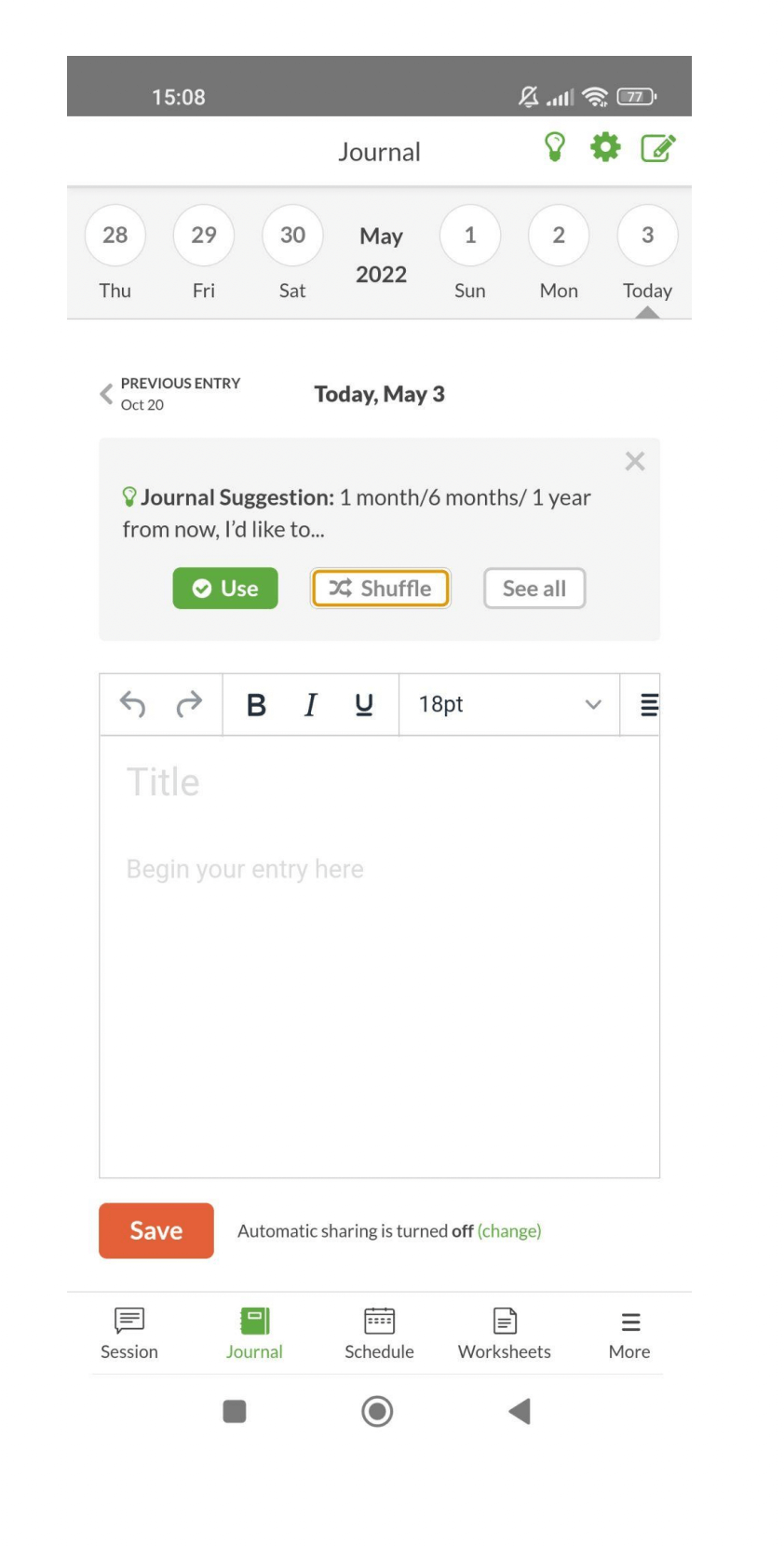This screenshot has height=1546, width=784.
Task: Click the Undo arrow in the editor
Action: click(133, 705)
